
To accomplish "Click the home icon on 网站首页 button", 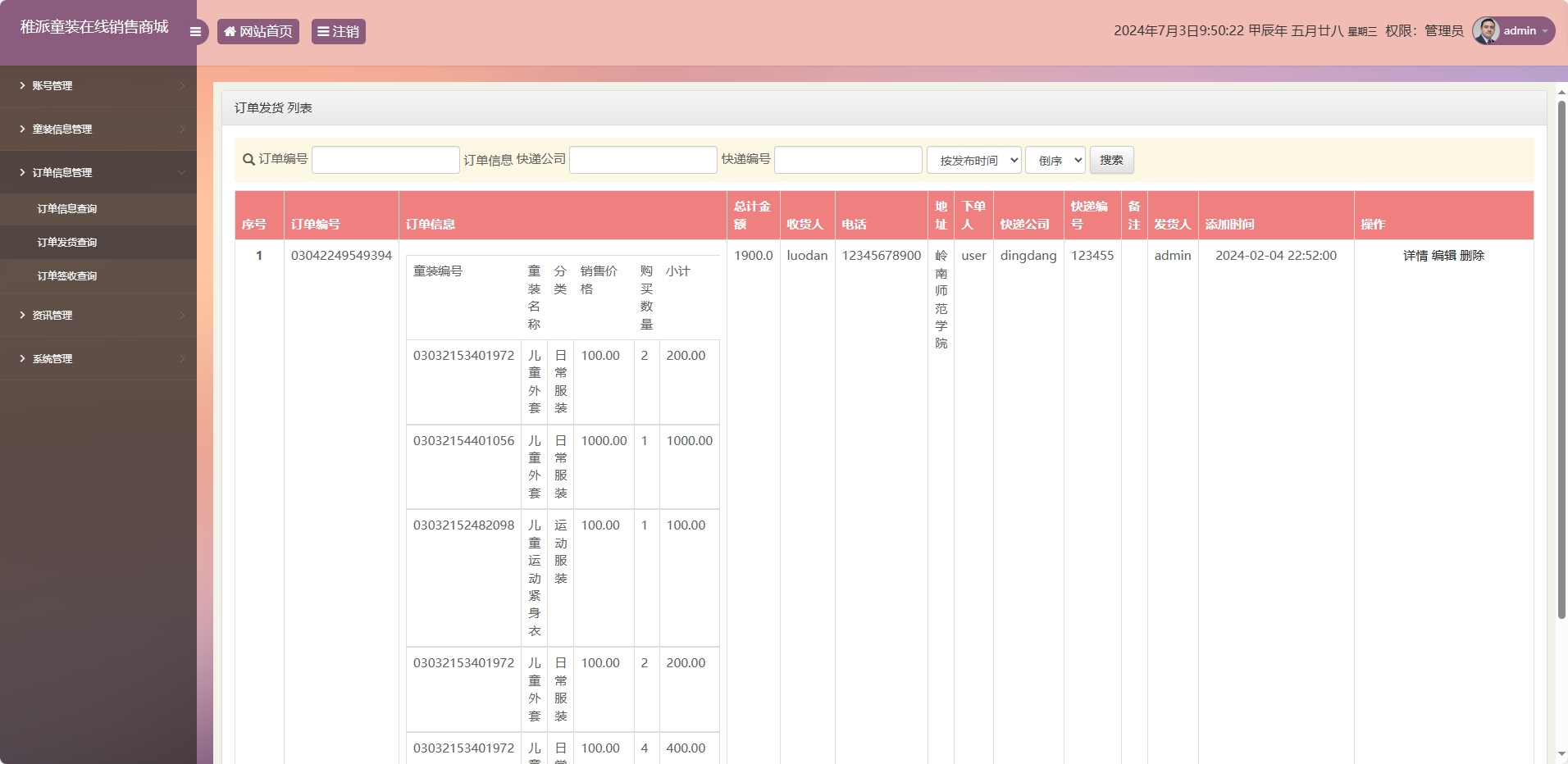I will 230,31.
